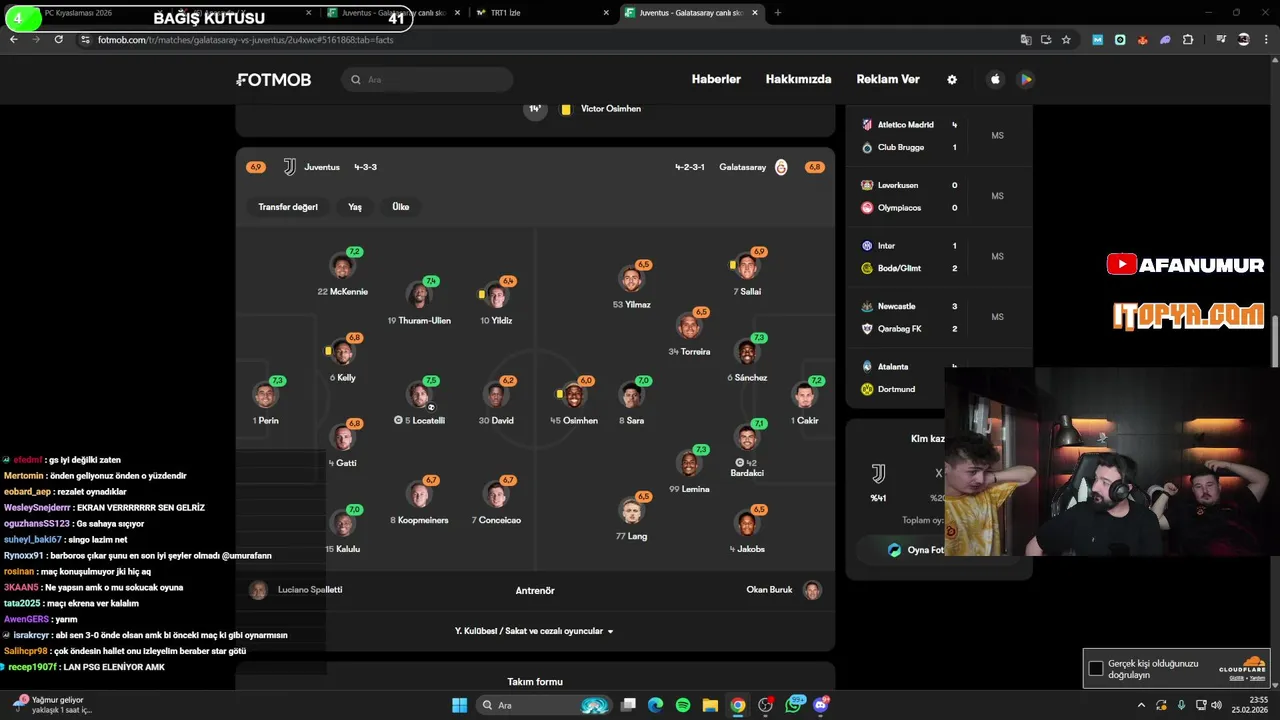Open a new browser tab with plus

[778, 13]
